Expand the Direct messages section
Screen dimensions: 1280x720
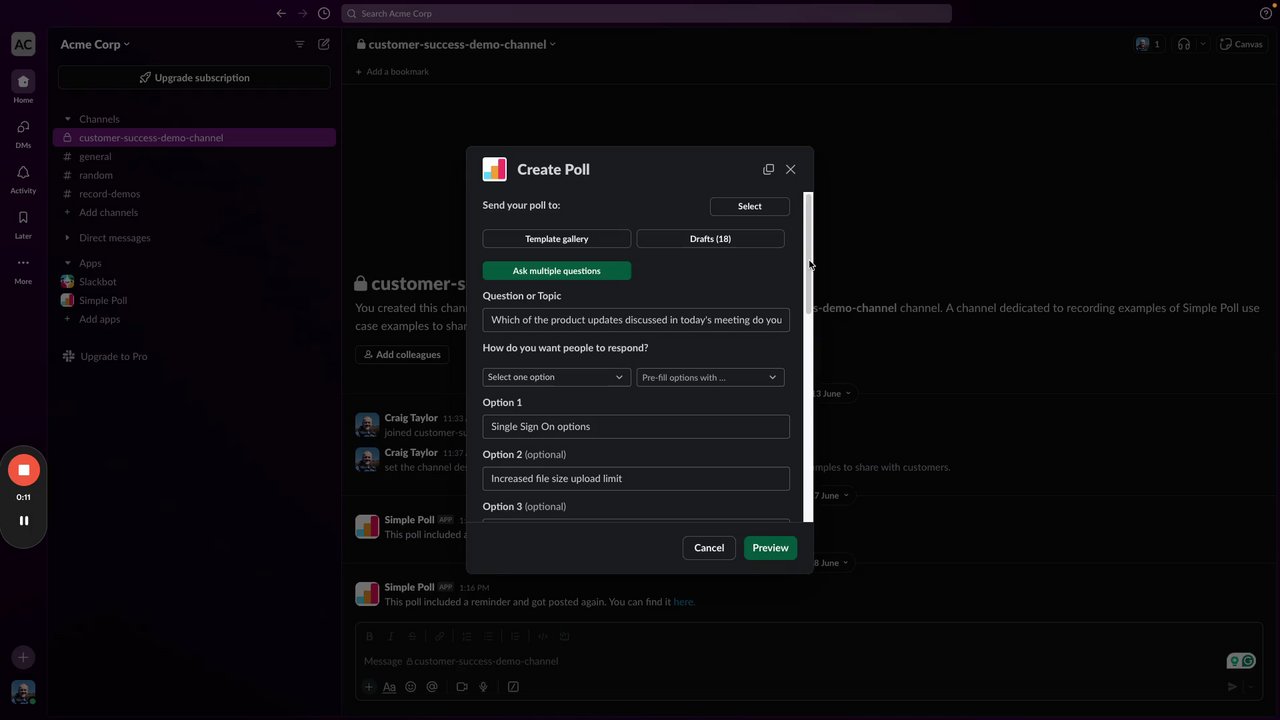pos(68,238)
